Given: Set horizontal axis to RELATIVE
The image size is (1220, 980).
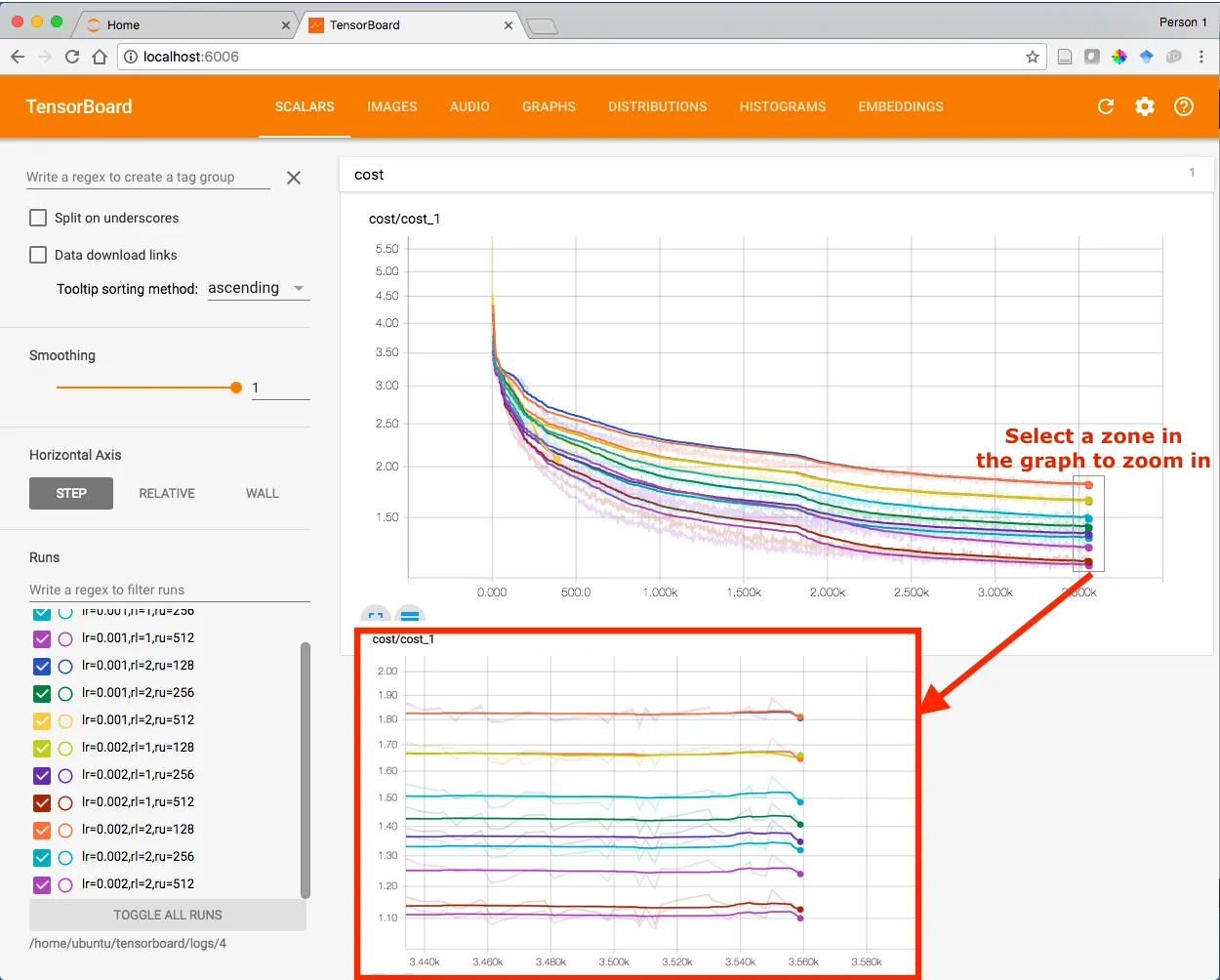Looking at the screenshot, I should pyautogui.click(x=167, y=493).
